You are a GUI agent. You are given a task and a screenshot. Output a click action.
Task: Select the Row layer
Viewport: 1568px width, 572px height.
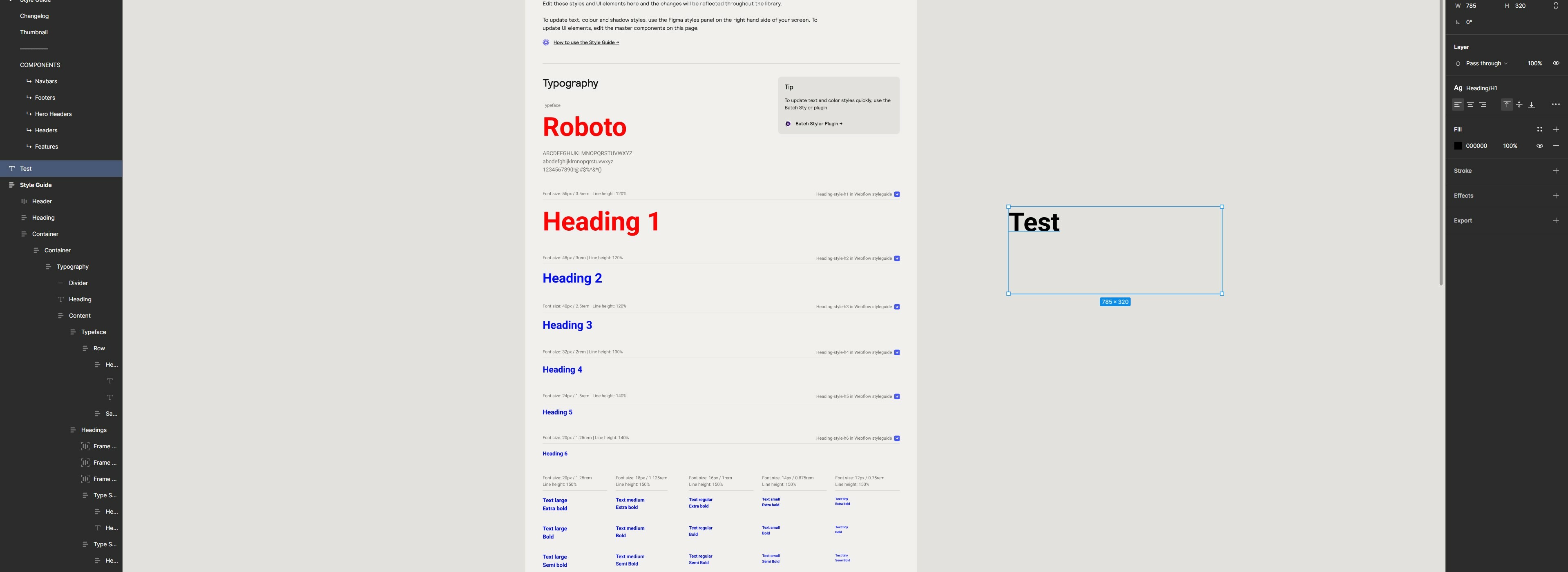pos(61,349)
